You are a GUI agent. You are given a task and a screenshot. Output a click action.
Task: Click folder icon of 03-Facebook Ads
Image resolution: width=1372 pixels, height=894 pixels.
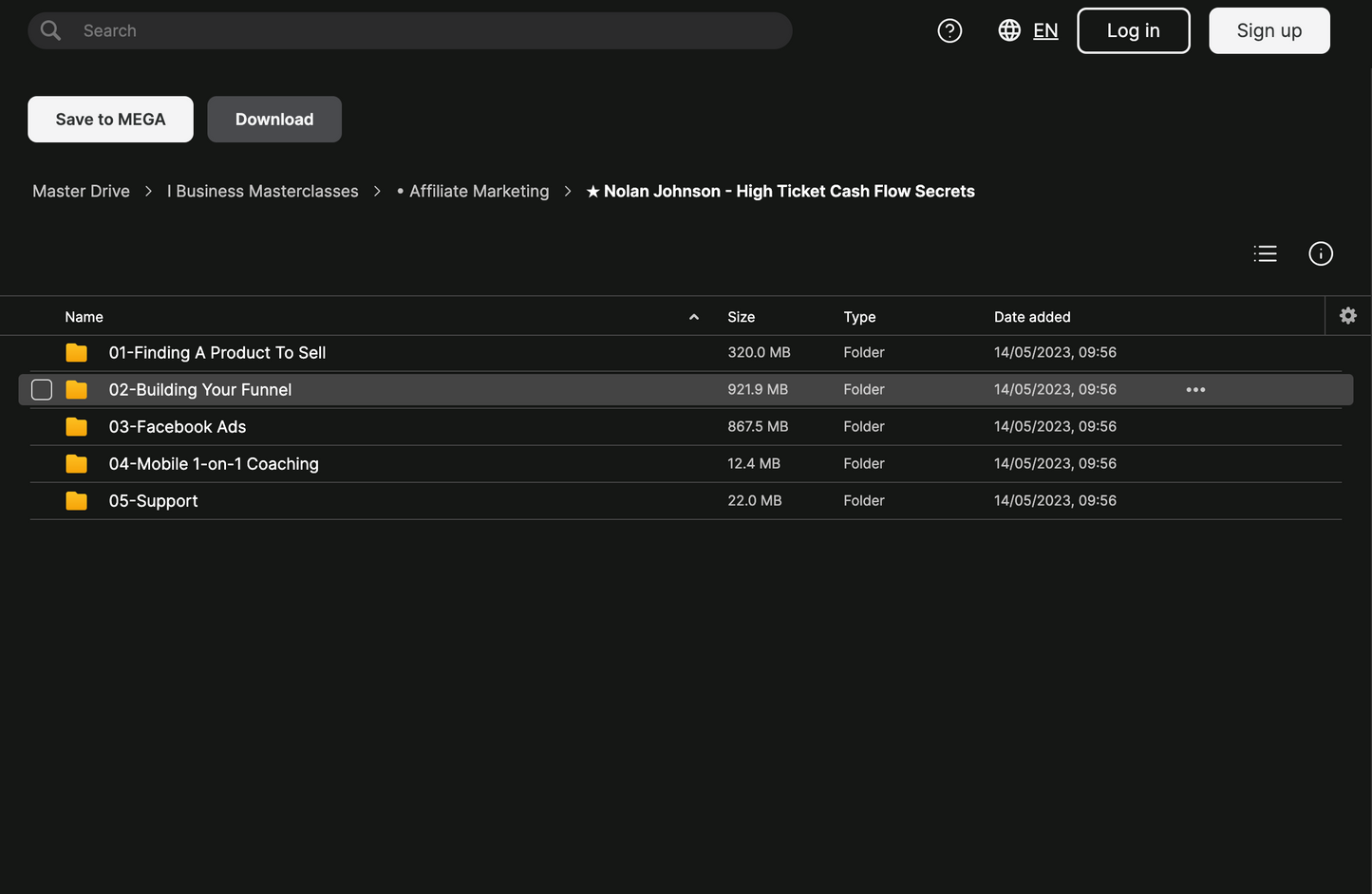(x=77, y=427)
